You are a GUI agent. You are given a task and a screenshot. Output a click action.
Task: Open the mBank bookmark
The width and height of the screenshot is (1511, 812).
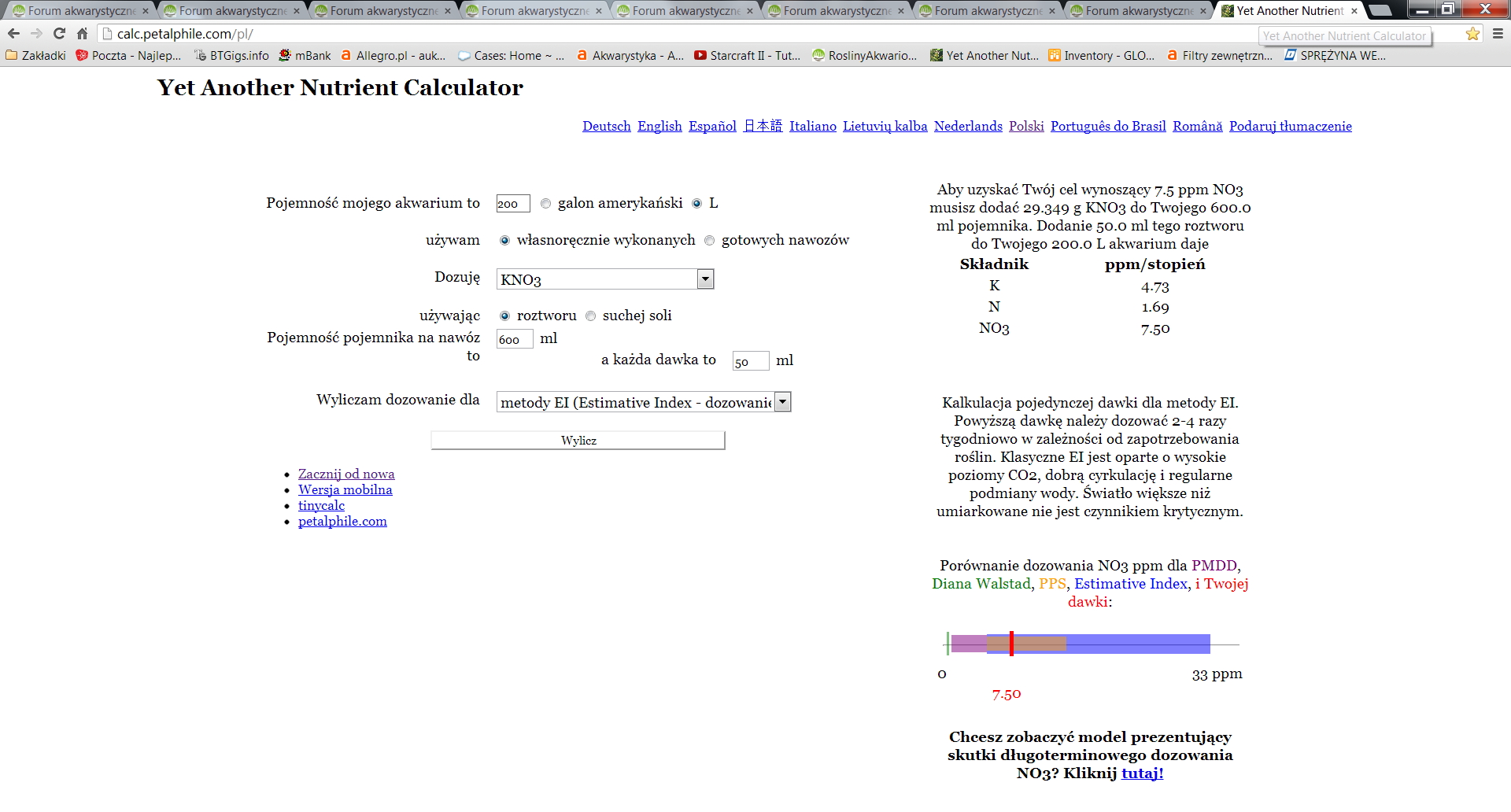[x=305, y=55]
